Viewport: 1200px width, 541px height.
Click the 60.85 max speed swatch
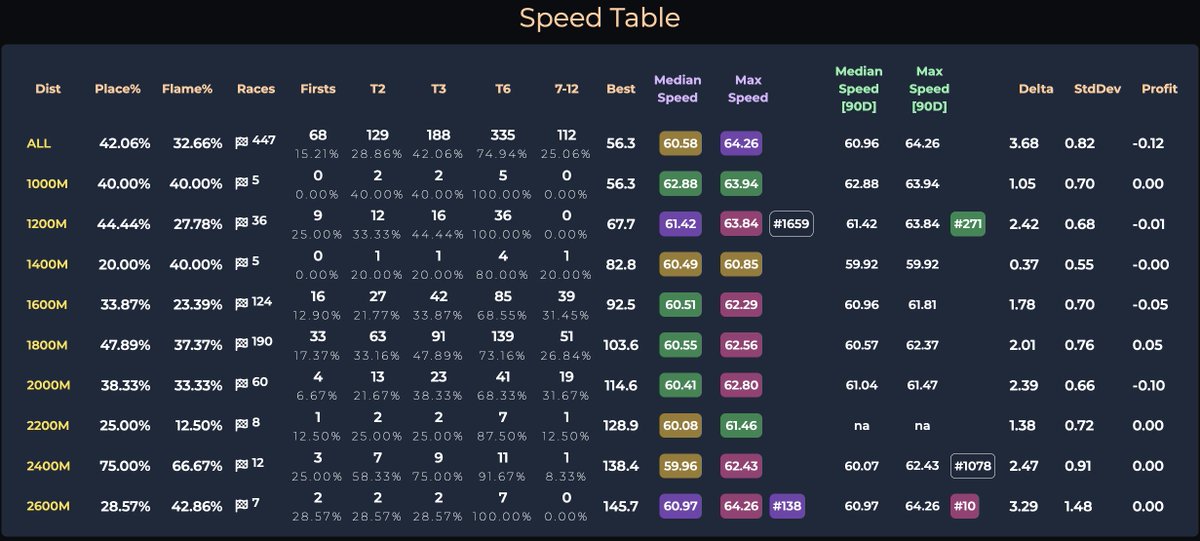click(741, 264)
